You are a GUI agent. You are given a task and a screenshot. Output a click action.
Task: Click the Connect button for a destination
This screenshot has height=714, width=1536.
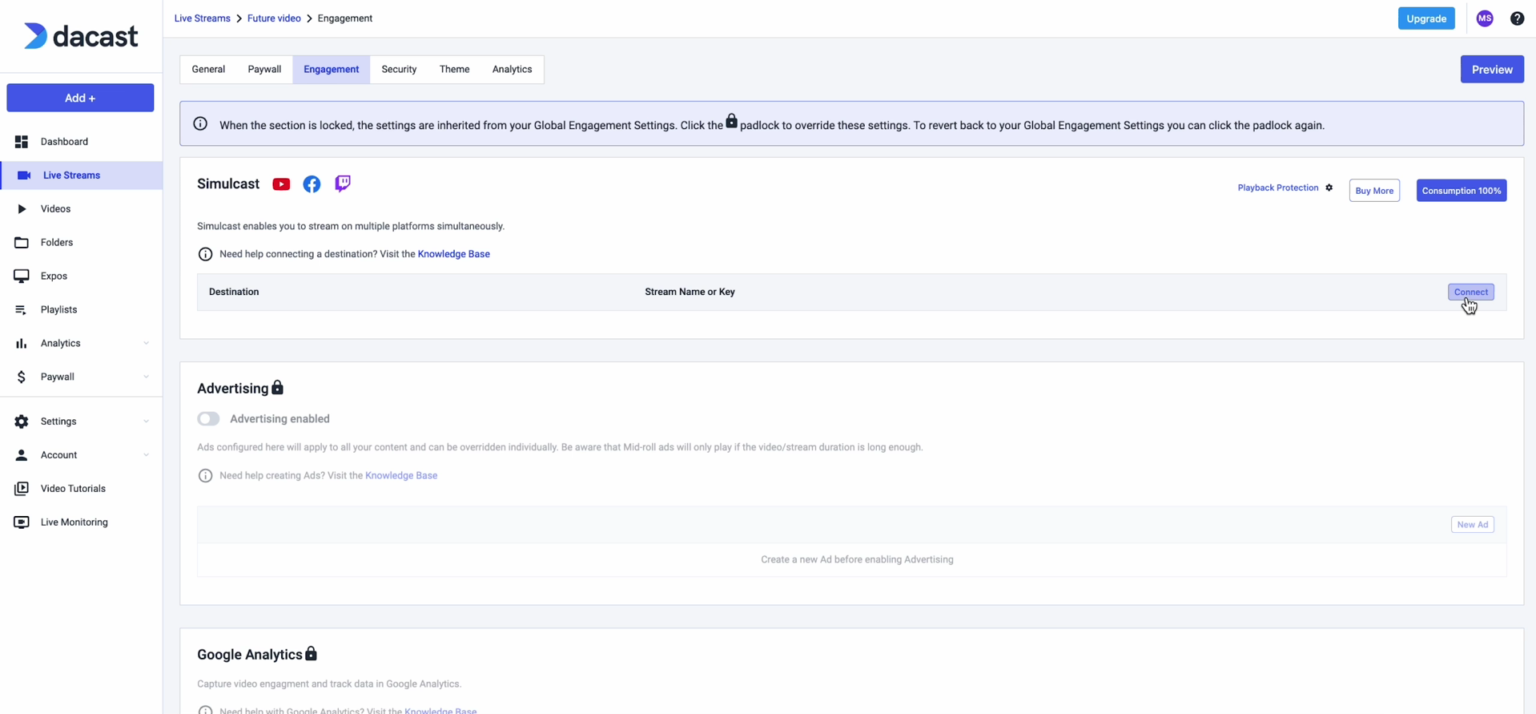(x=1470, y=291)
